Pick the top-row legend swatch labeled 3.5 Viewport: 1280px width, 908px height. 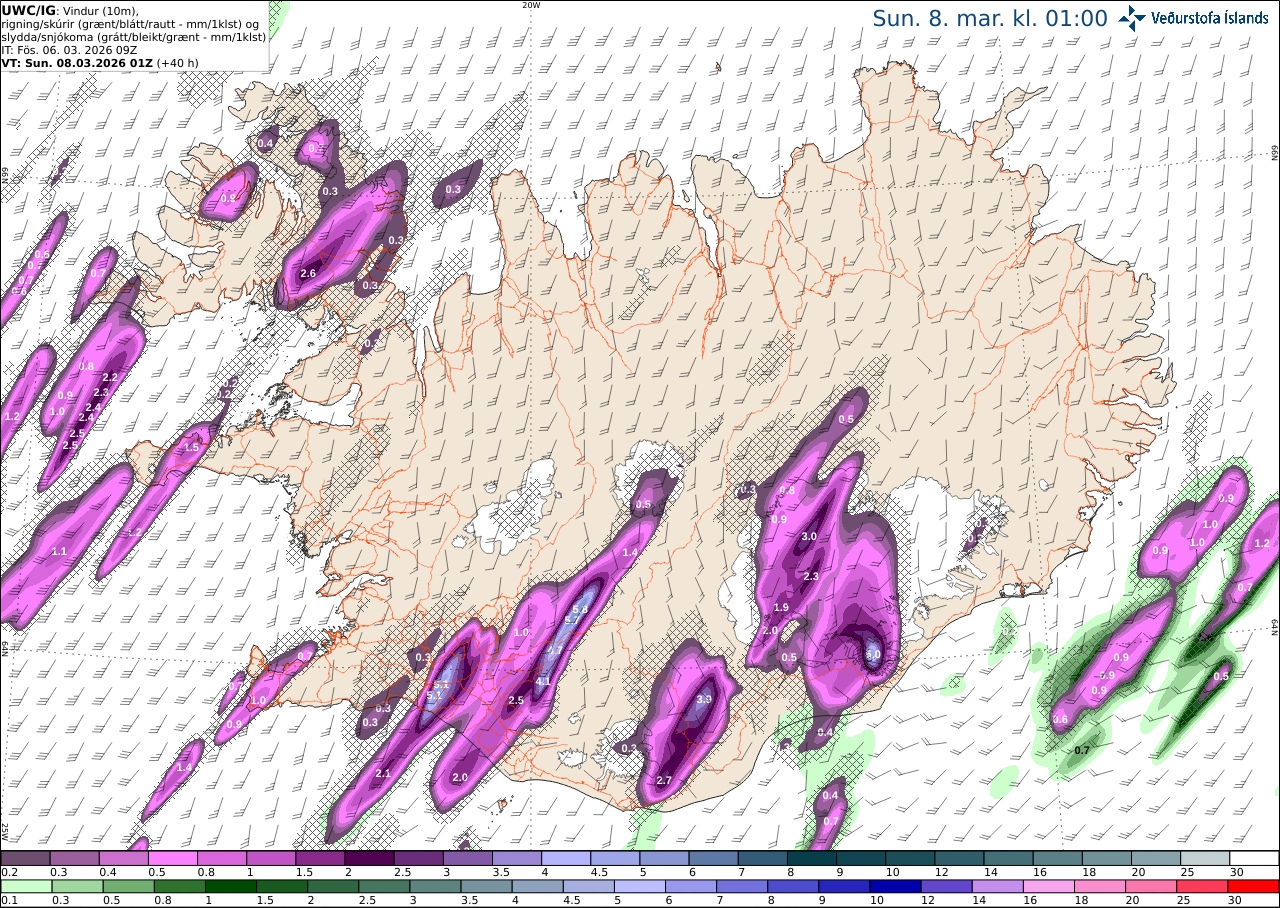[517, 858]
